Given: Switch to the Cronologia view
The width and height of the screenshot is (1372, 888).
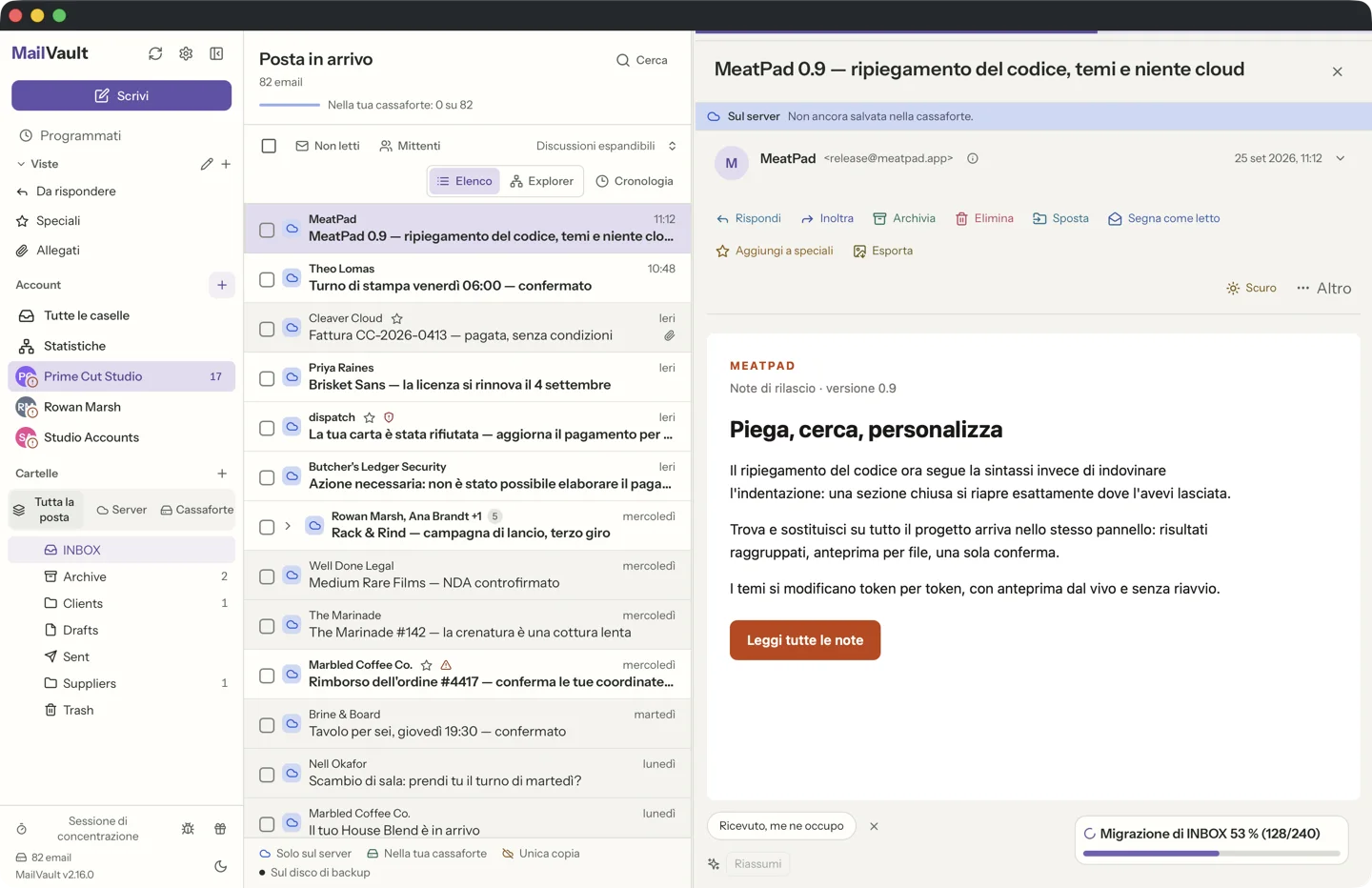Looking at the screenshot, I should (x=635, y=181).
